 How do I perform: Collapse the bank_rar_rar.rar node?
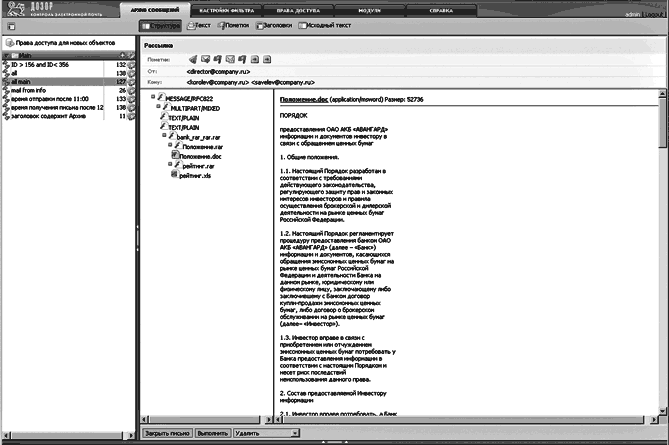click(x=164, y=135)
